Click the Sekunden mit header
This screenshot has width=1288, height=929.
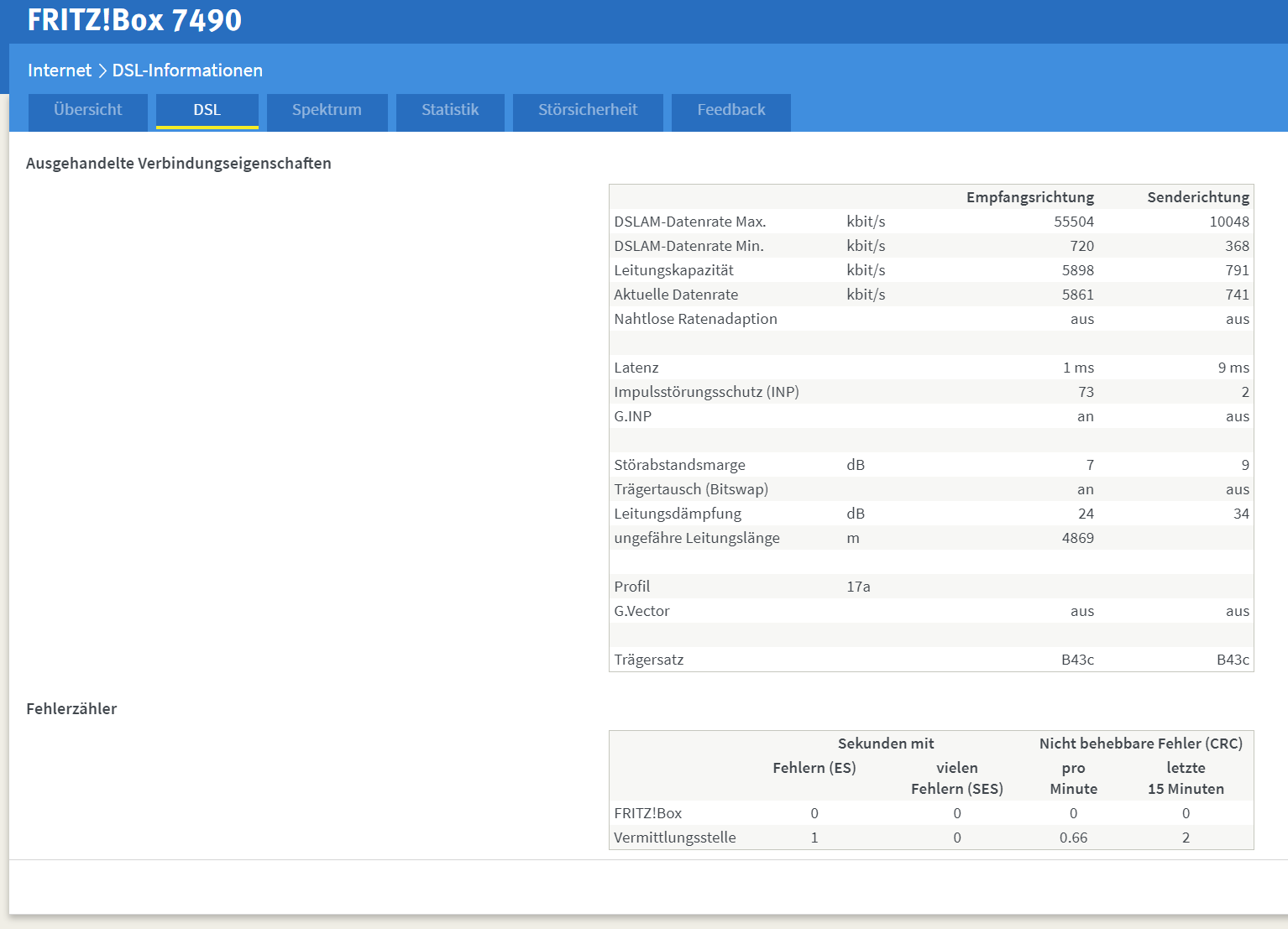[886, 744]
